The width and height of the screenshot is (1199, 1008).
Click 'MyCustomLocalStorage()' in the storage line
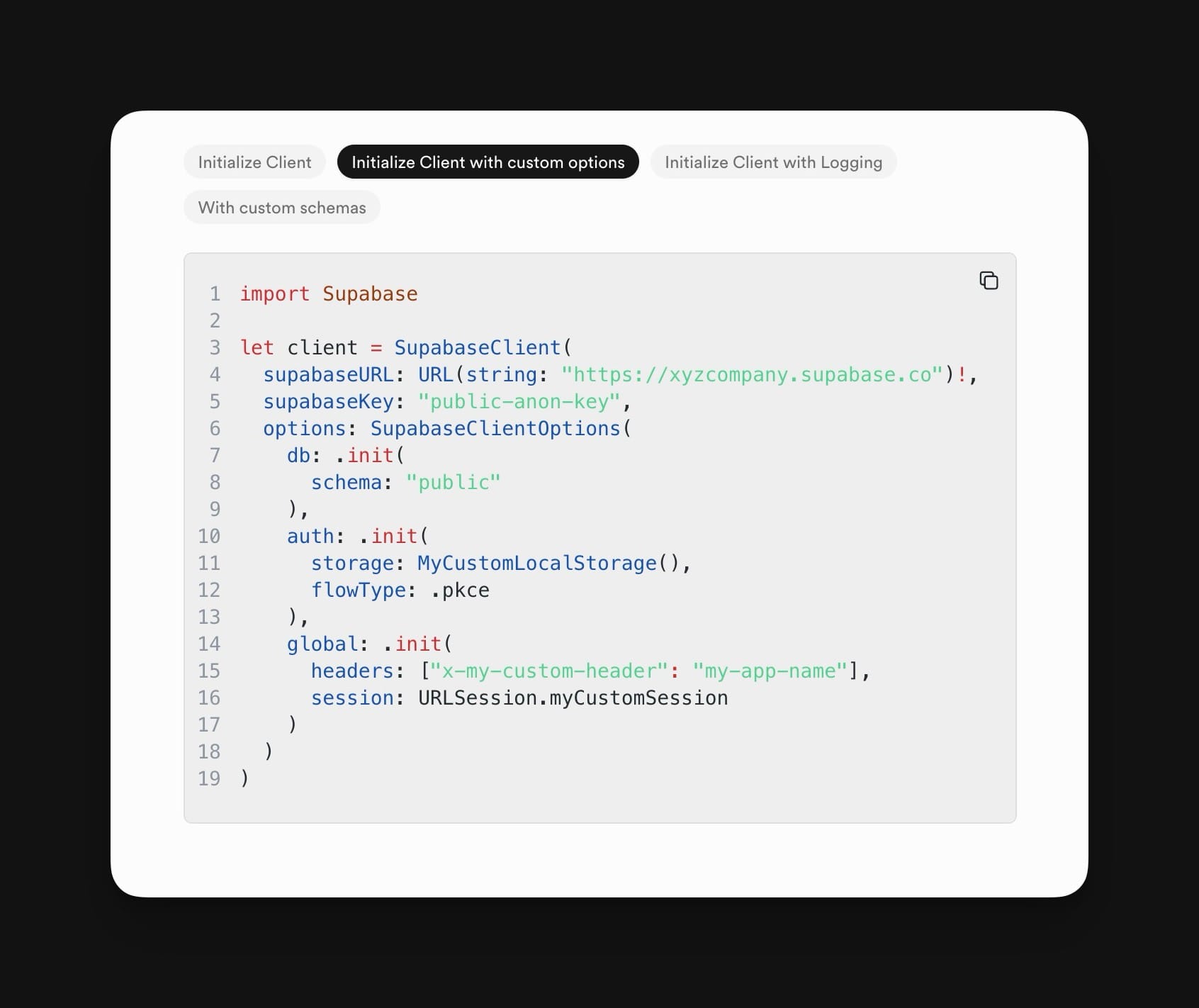tap(548, 563)
